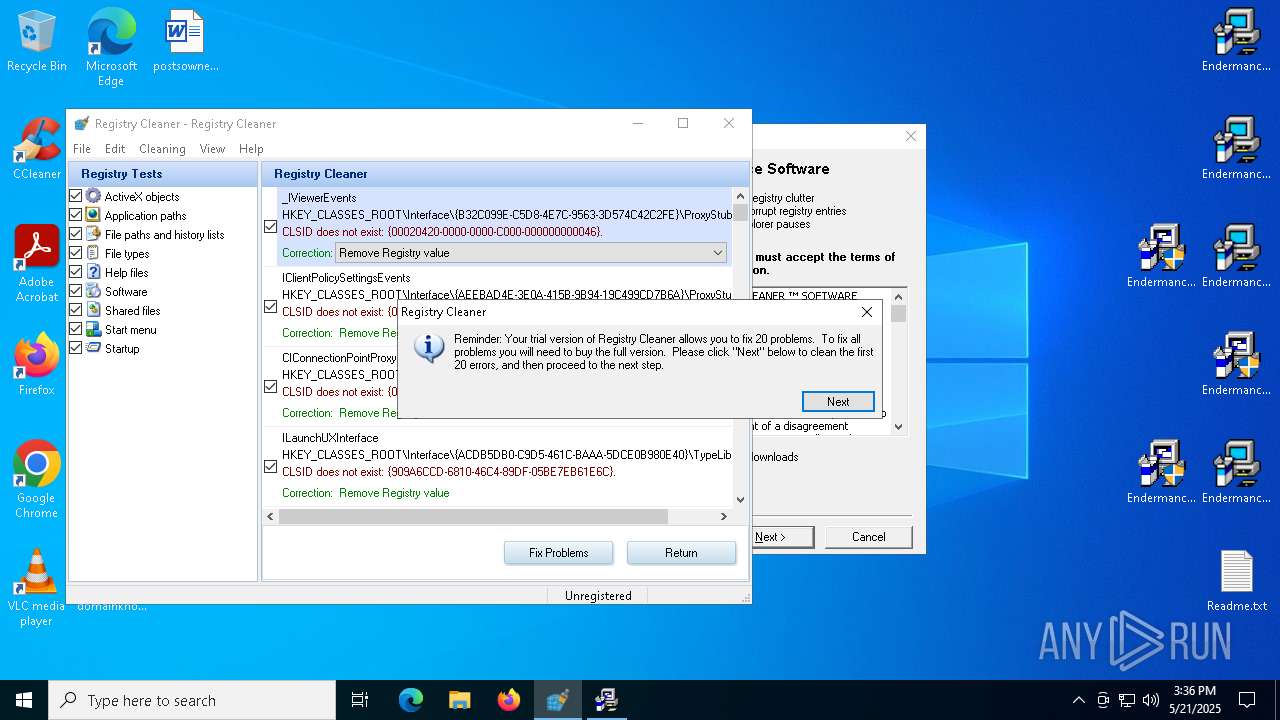Open File Explorer from taskbar
Screen dimensions: 1280x720
[459, 700]
